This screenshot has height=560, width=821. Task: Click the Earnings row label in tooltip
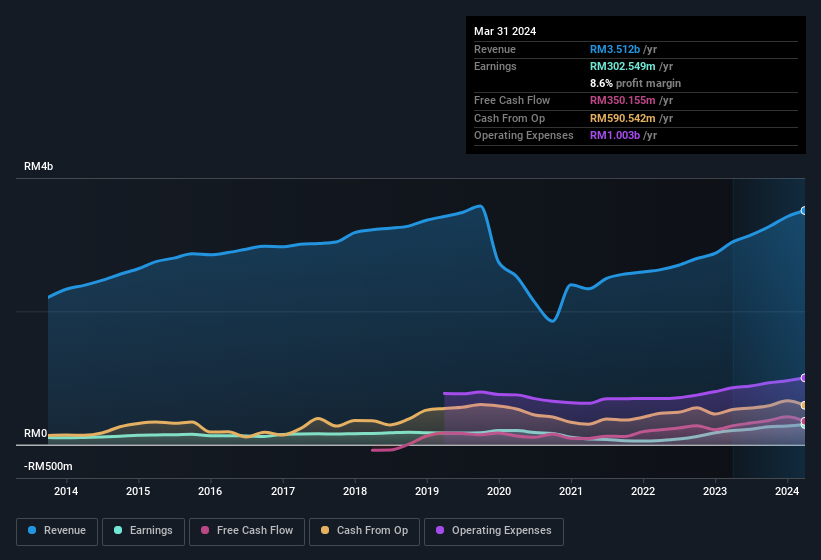495,66
